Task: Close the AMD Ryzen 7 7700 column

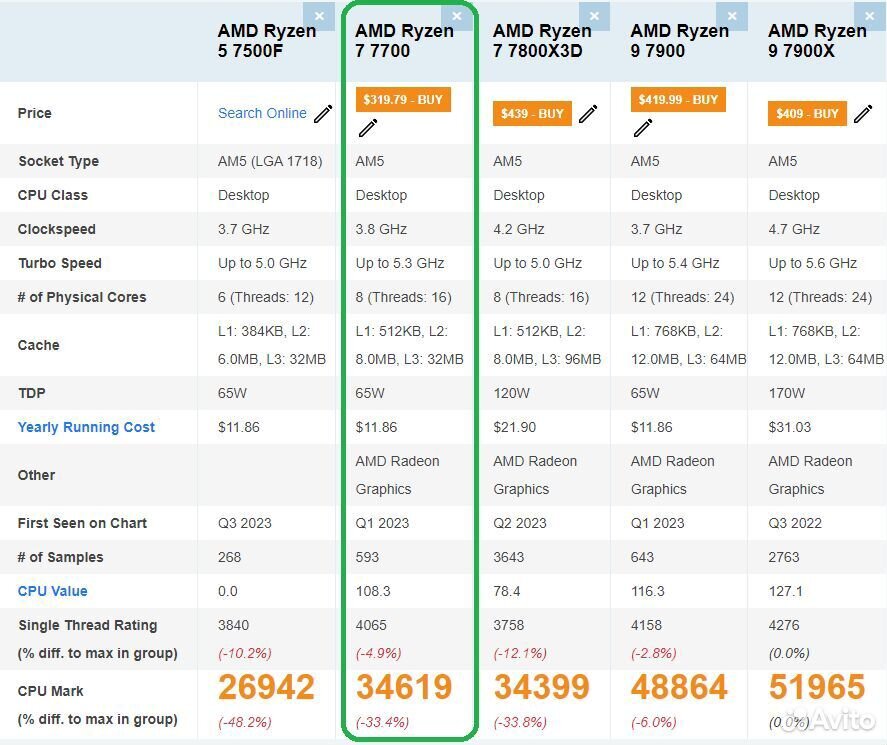Action: click(x=457, y=17)
